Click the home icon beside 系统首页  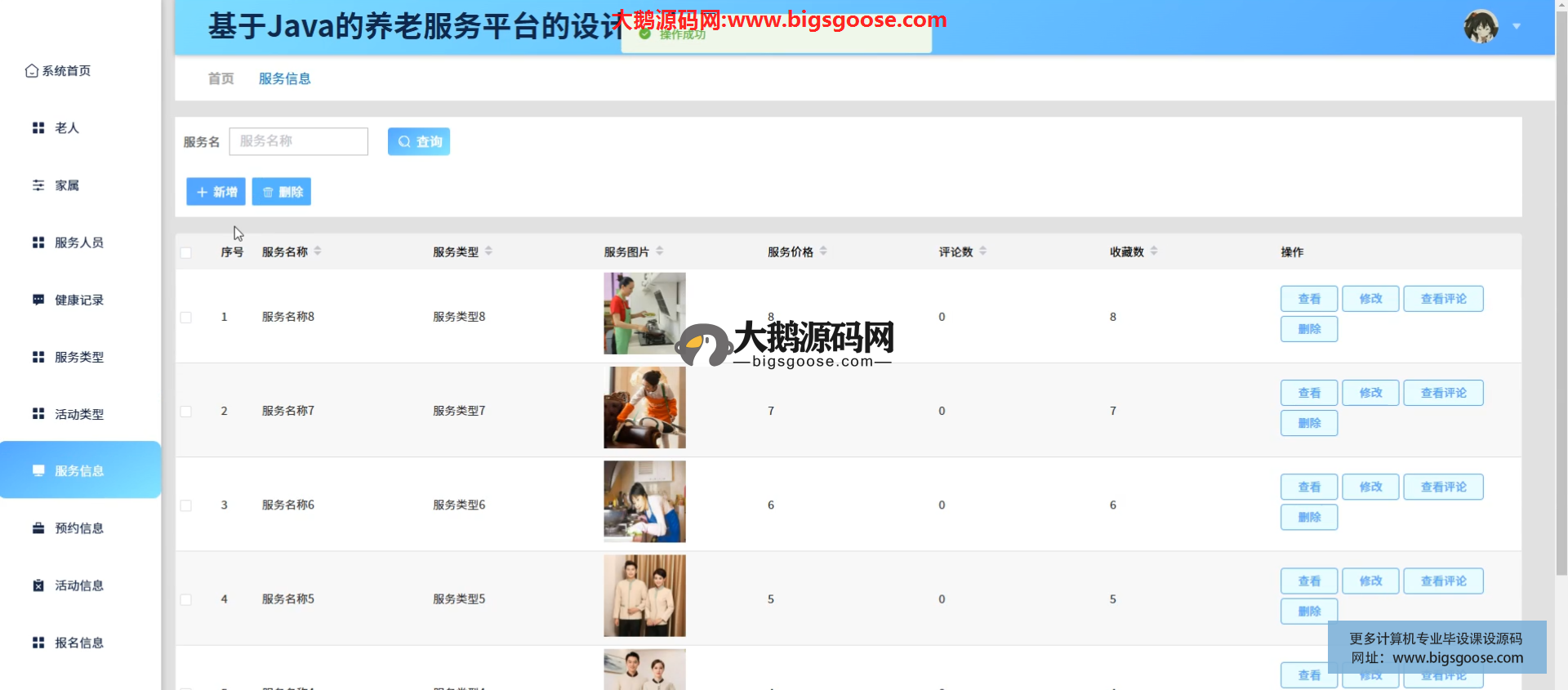32,71
